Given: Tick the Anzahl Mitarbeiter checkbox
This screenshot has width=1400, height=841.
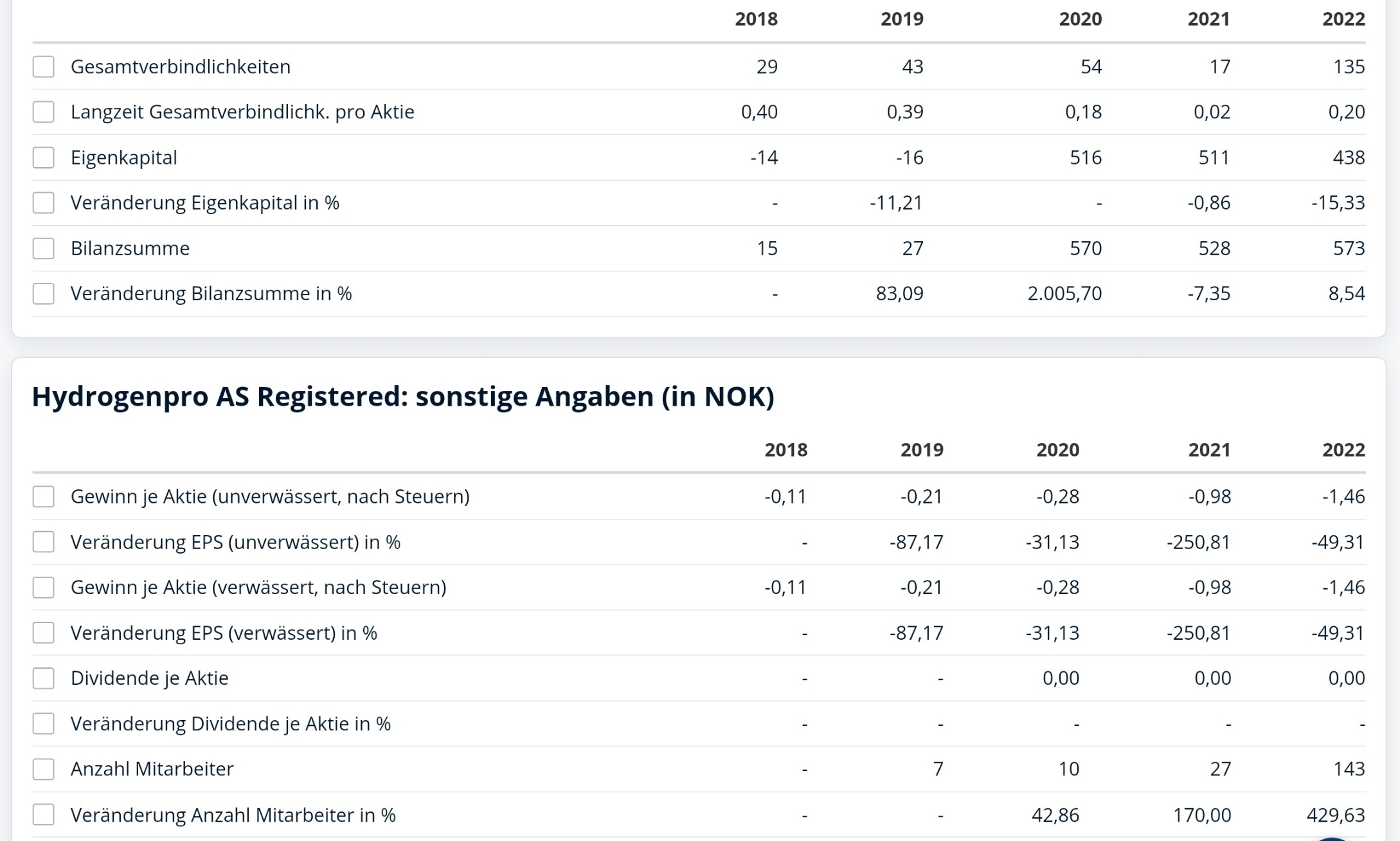Looking at the screenshot, I should coord(43,768).
